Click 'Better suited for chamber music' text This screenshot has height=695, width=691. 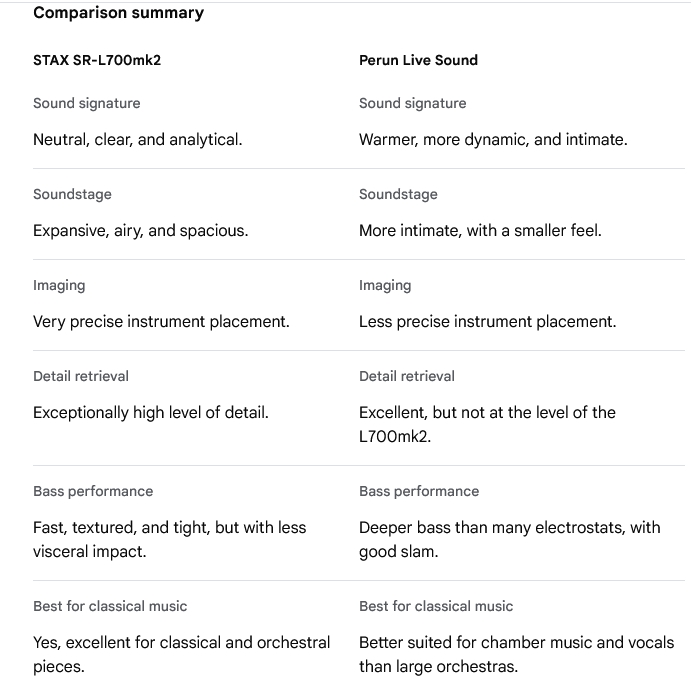pyautogui.click(x=516, y=643)
